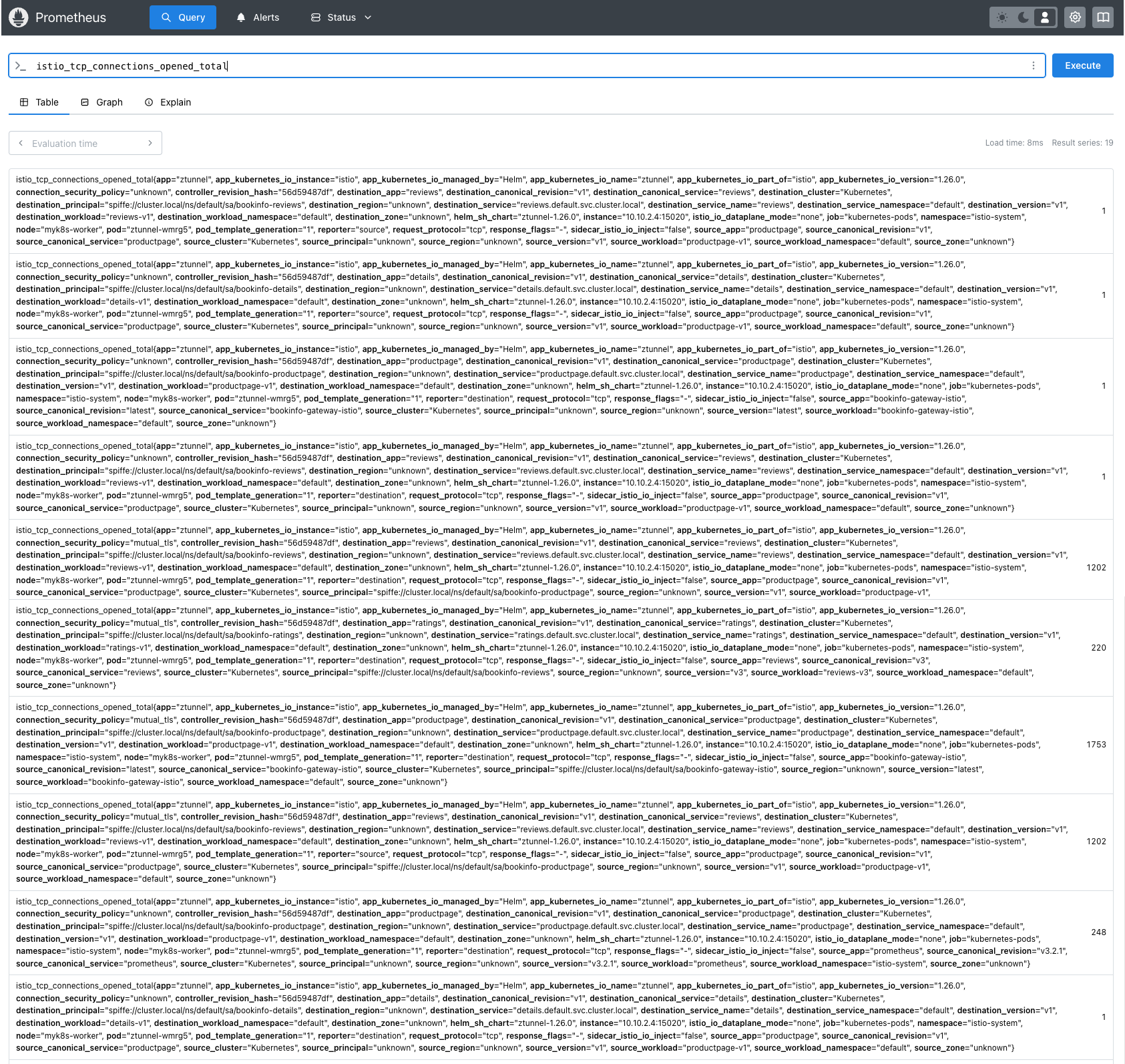Click value 1753 of the bookinfo-gateway-istio mutual_tls series

tap(1096, 745)
